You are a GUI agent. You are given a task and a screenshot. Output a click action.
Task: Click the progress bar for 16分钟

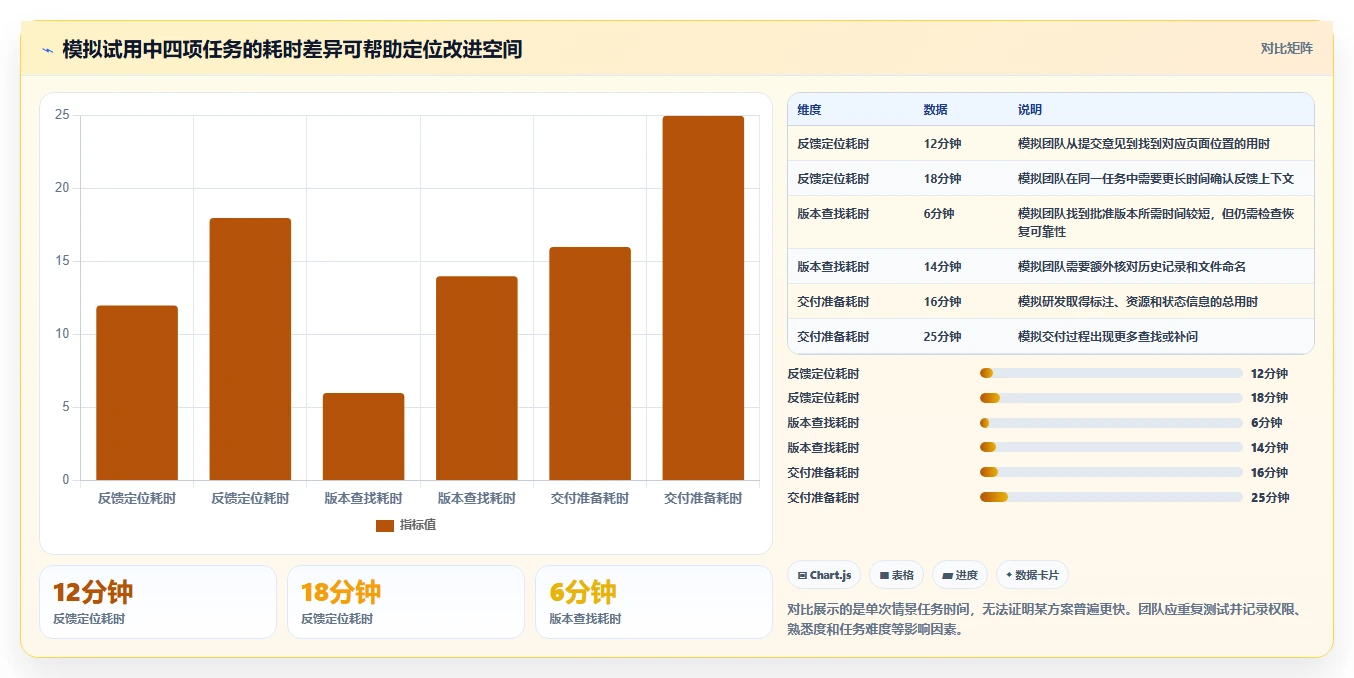click(x=1111, y=472)
